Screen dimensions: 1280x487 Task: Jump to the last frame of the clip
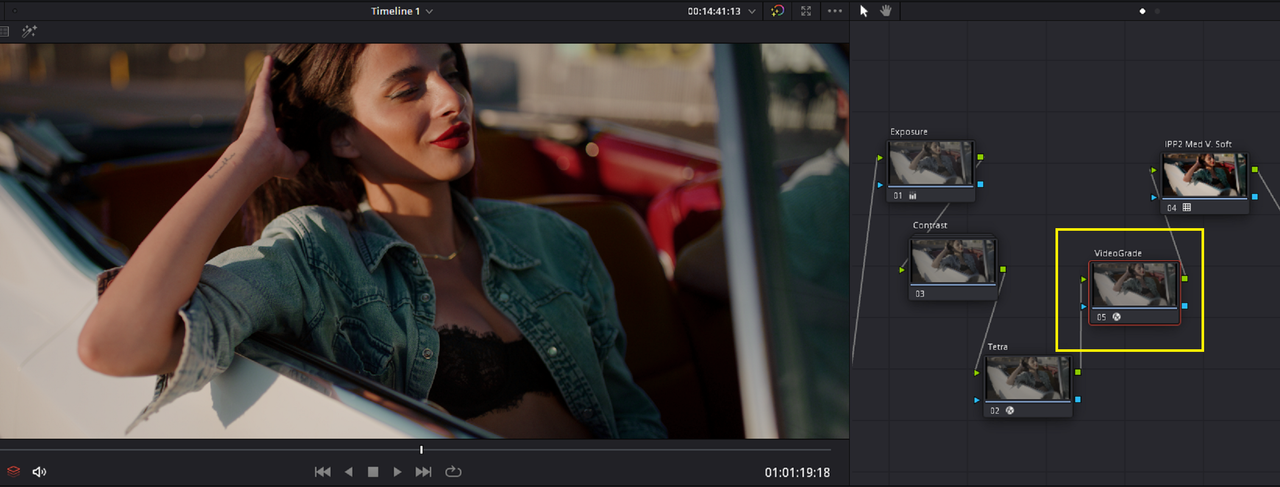[x=424, y=471]
